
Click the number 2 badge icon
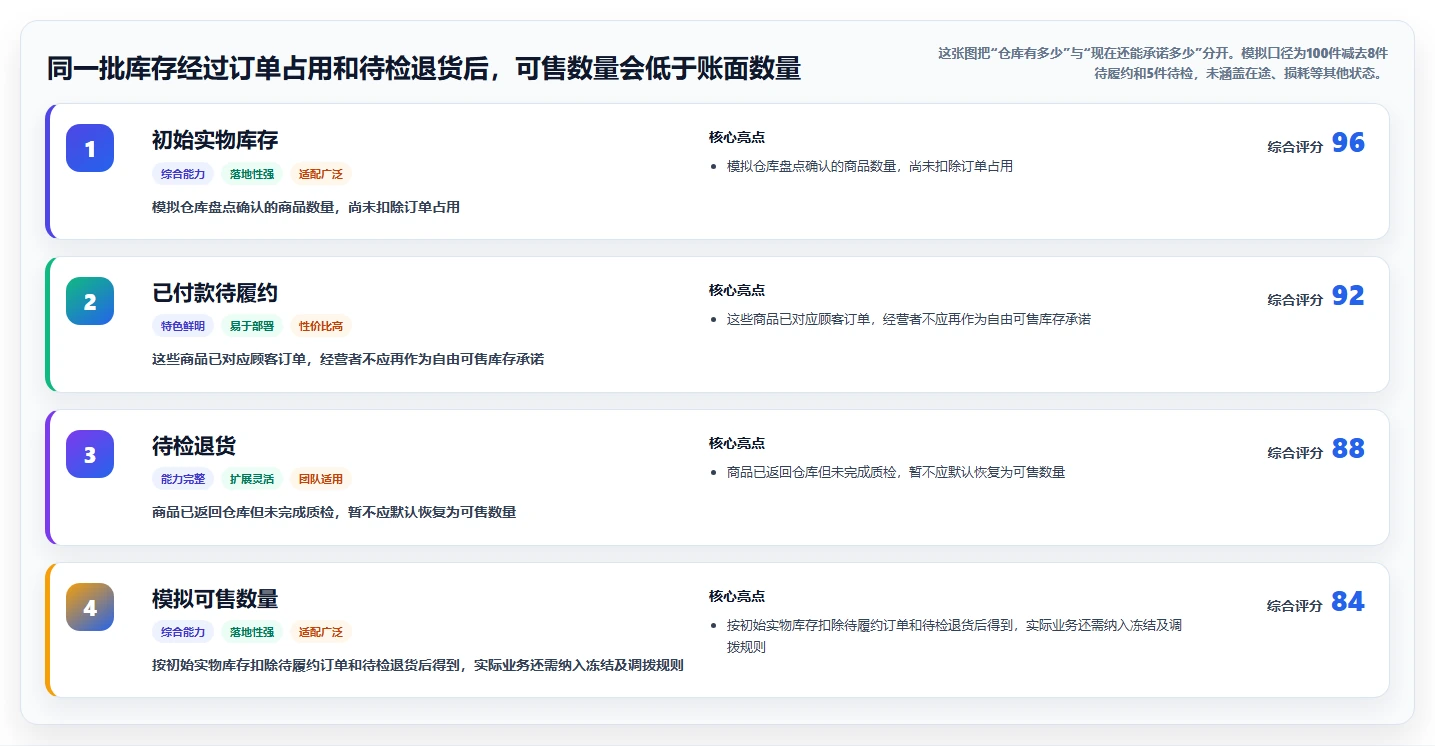pyautogui.click(x=90, y=301)
